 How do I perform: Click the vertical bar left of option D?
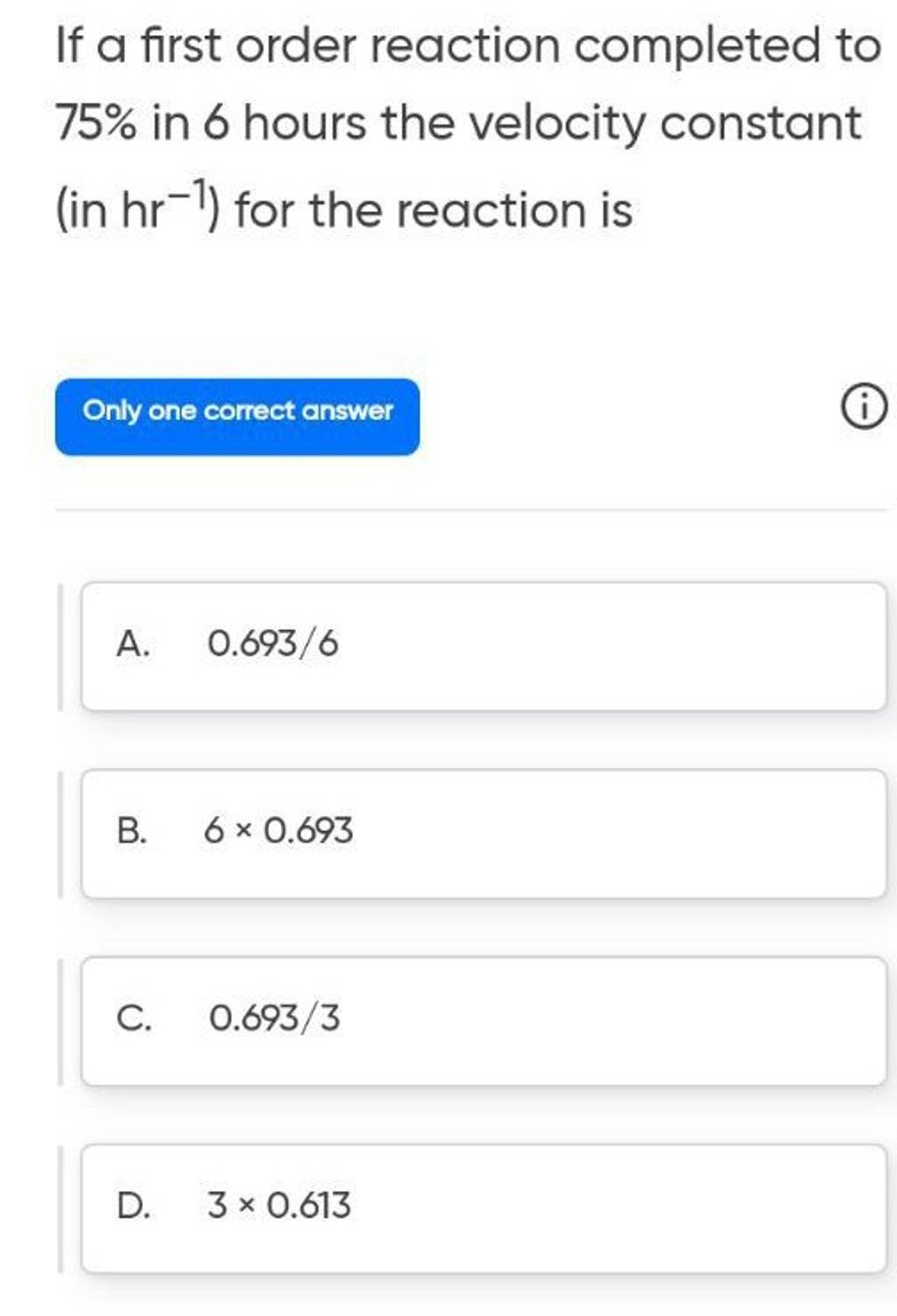pos(60,1208)
